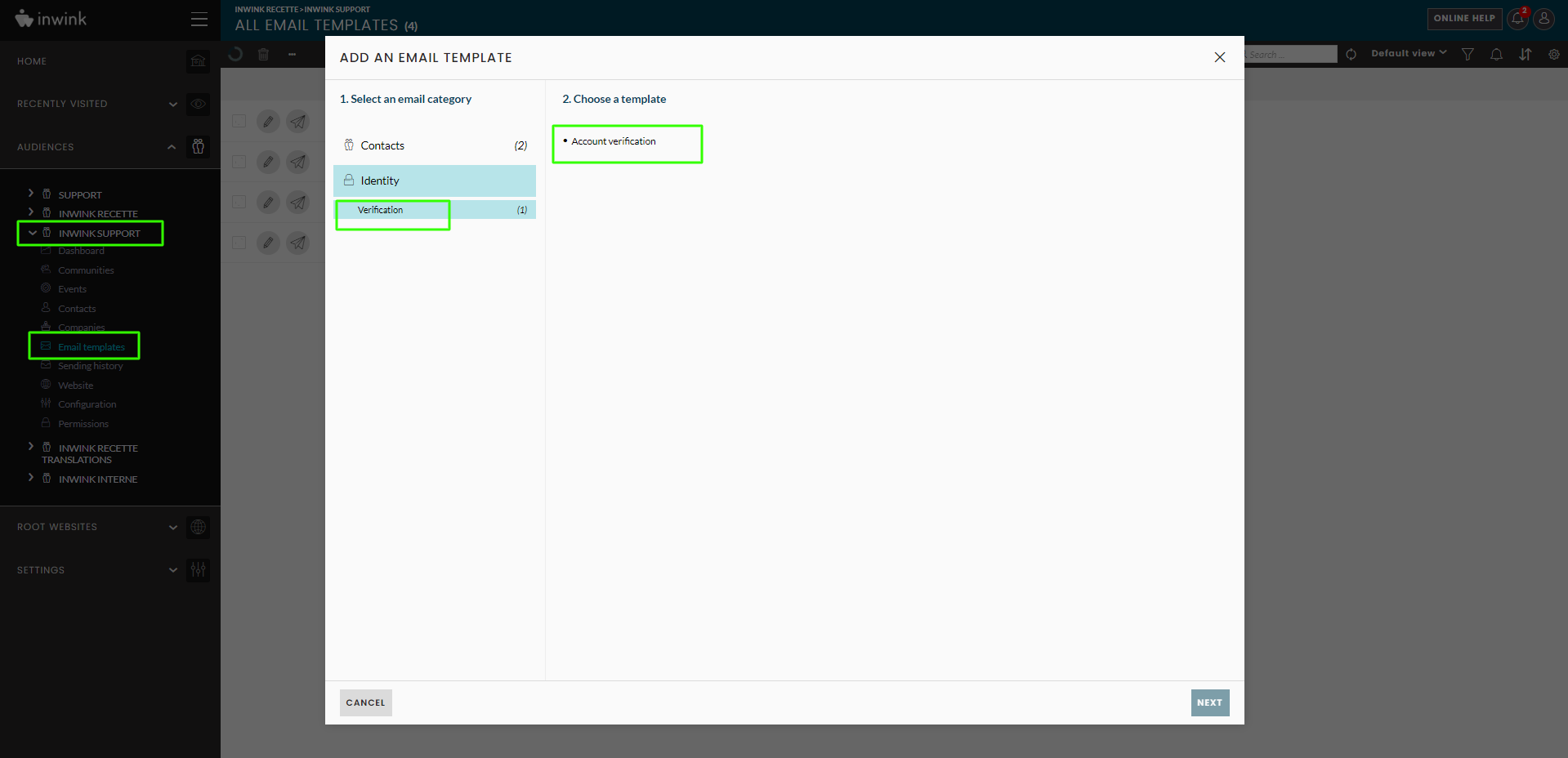Expand the INWINK INTERNE tree node
This screenshot has height=758, width=1568.
31,478
